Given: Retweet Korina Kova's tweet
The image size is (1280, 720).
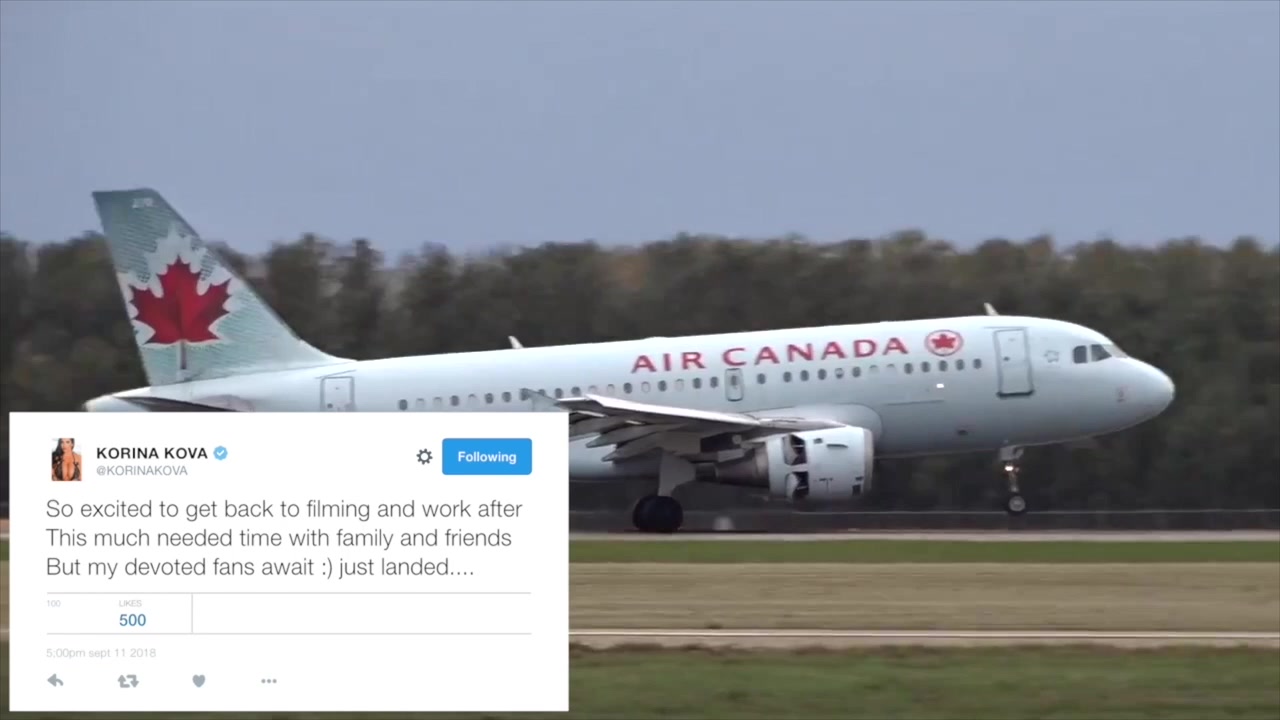Looking at the screenshot, I should click(x=127, y=681).
